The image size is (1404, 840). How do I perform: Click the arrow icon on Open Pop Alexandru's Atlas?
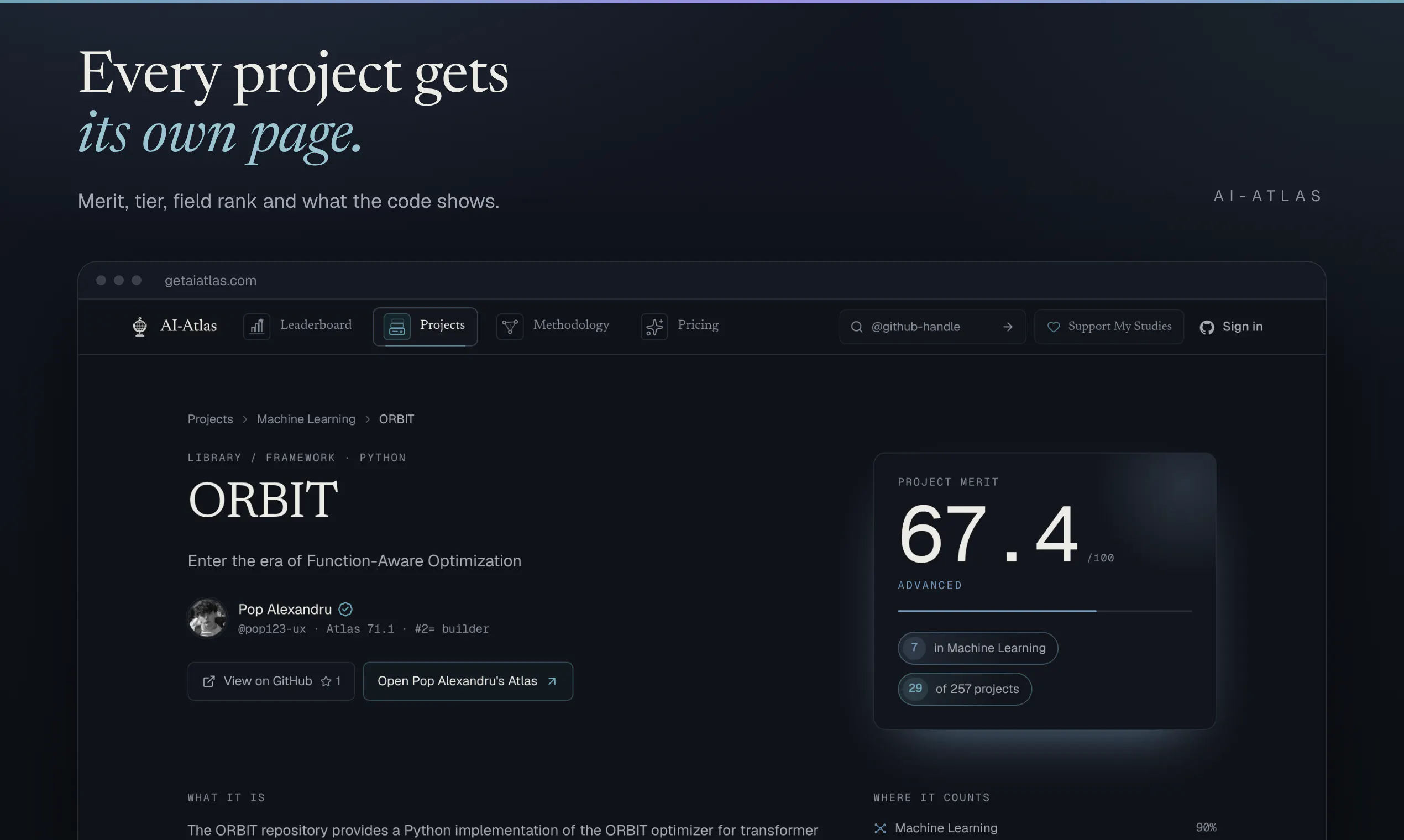pos(552,681)
